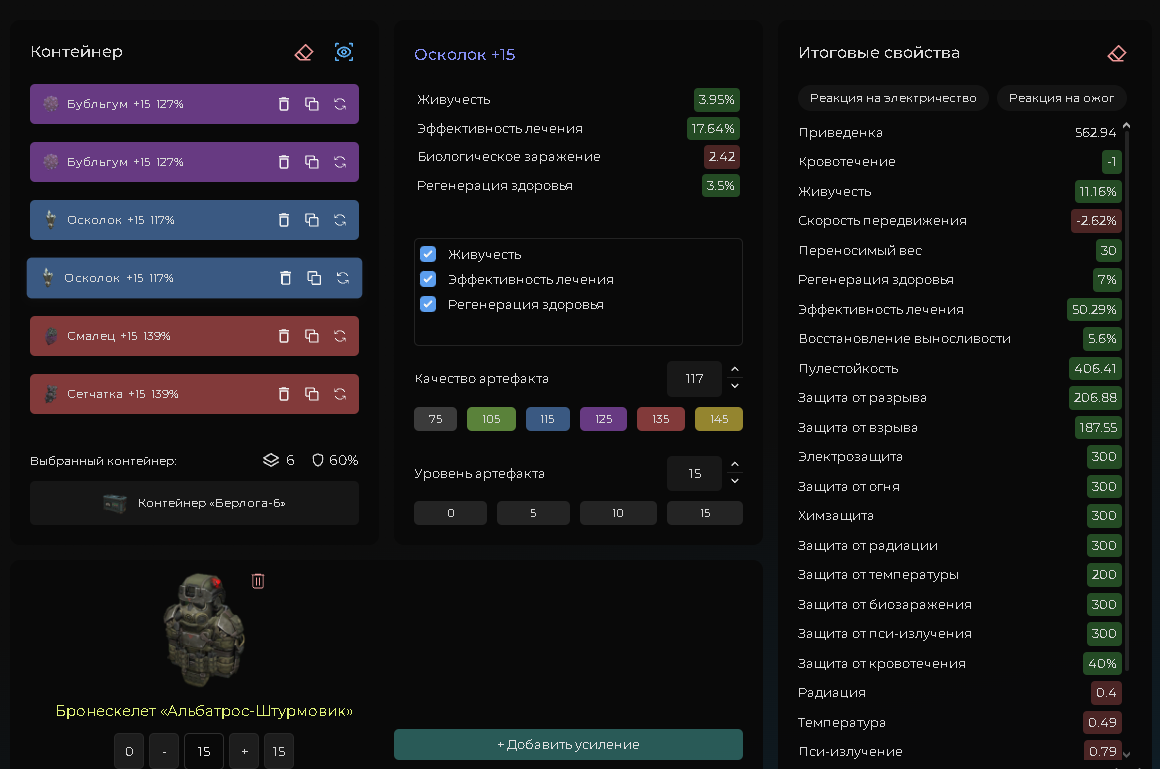Clear Итоговые свойства with the eraser icon
Screen dimensions: 1160x769
(1117, 53)
